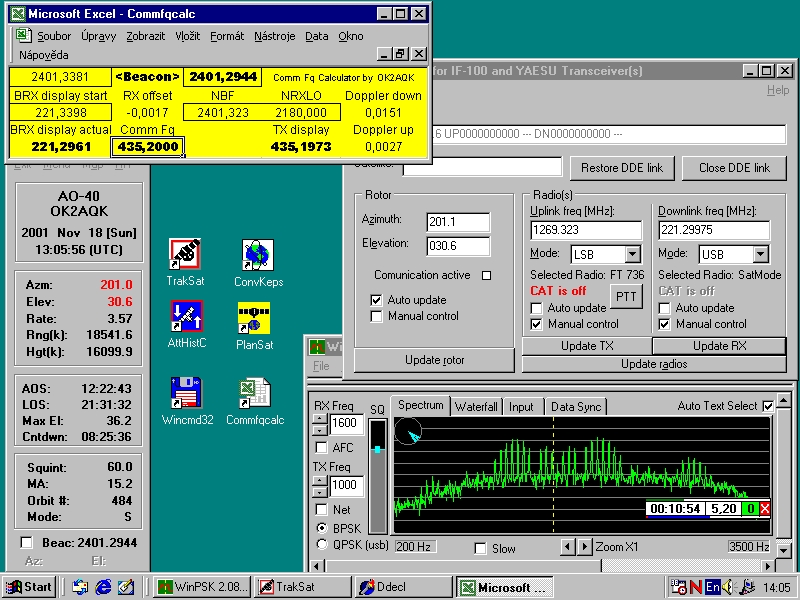This screenshot has width=800, height=600.
Task: Open the Nástroje menu in Excel
Action: point(274,36)
